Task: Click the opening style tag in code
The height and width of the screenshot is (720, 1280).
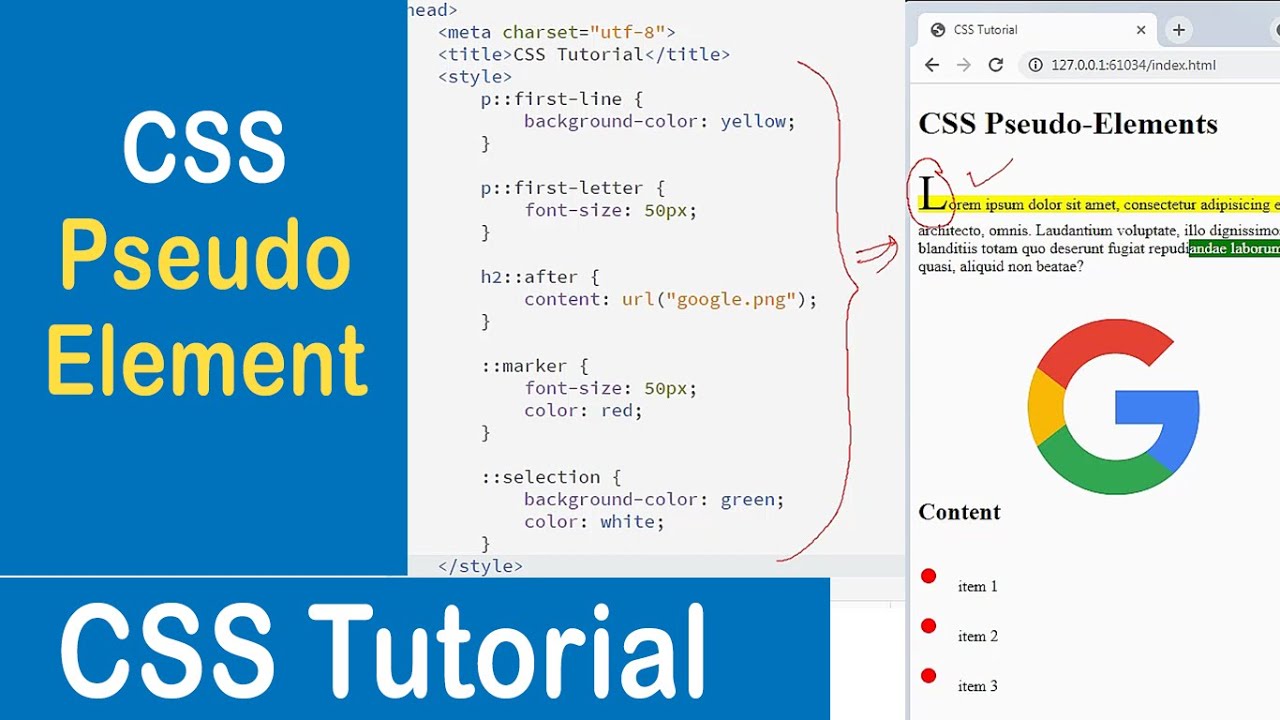Action: [x=475, y=76]
